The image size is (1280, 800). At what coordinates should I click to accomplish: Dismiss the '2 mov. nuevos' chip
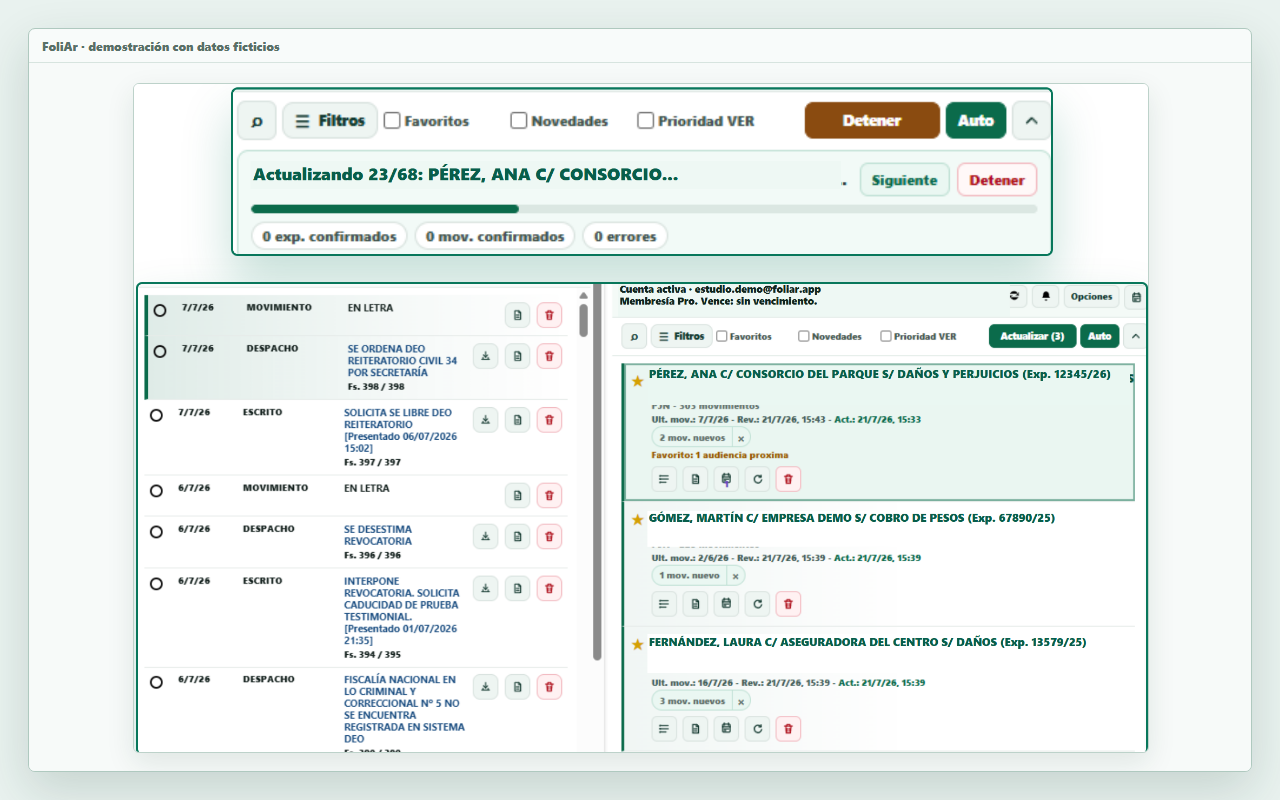(741, 438)
